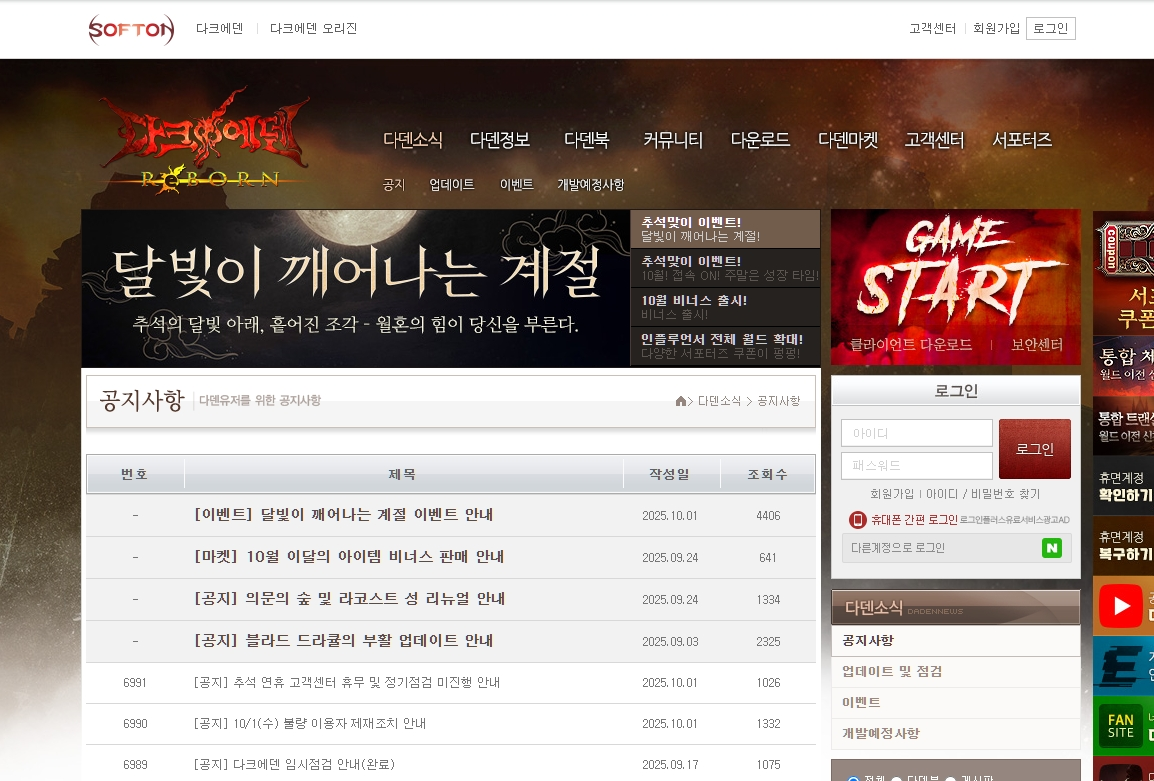Select 공지 submenu item

394,185
